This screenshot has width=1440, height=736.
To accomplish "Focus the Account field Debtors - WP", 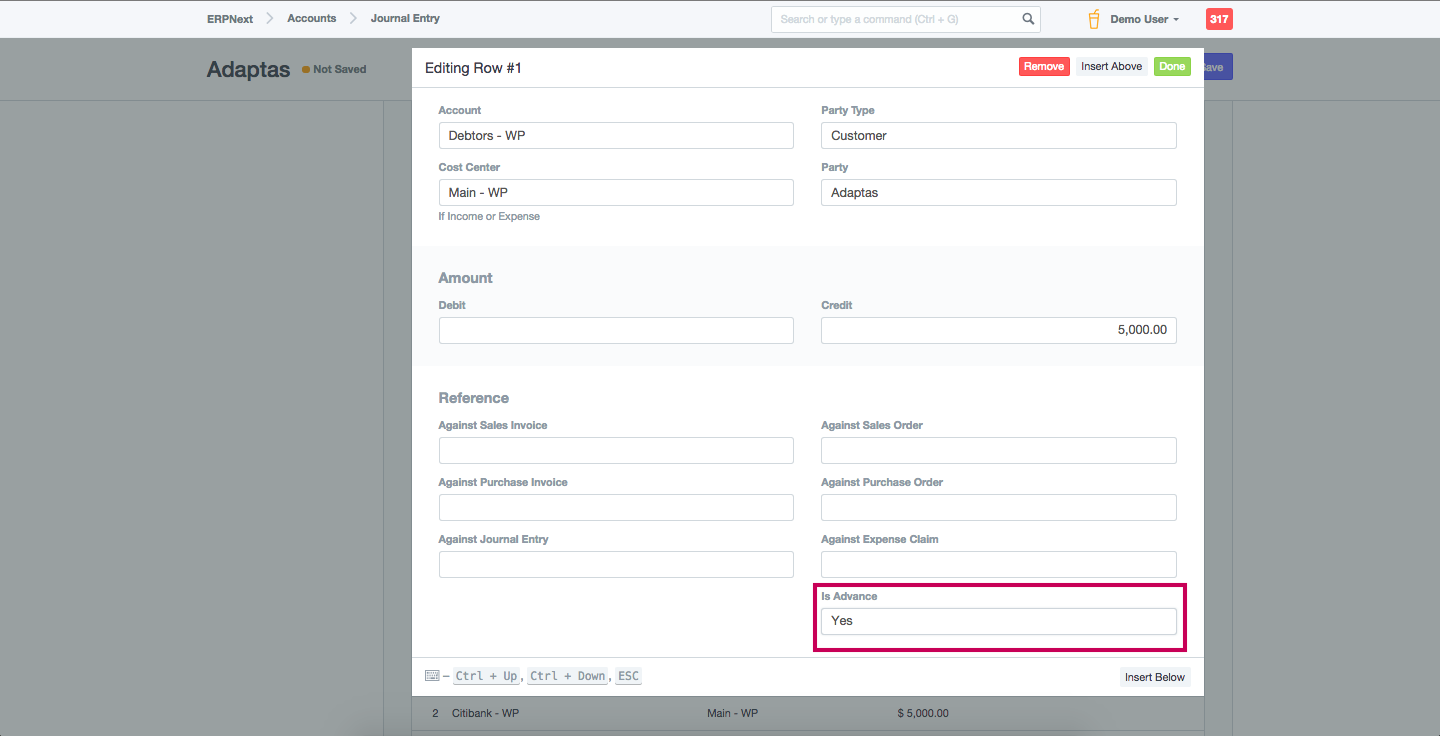I will coord(616,136).
